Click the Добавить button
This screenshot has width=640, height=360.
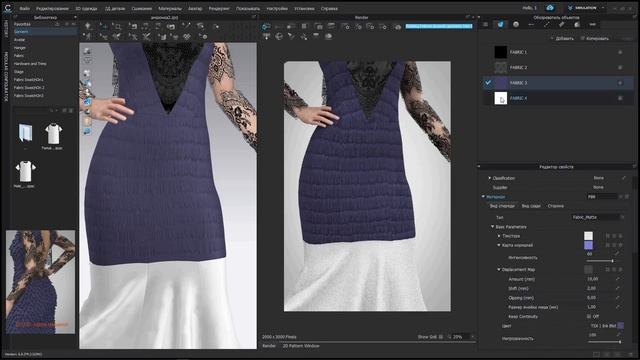coord(562,38)
